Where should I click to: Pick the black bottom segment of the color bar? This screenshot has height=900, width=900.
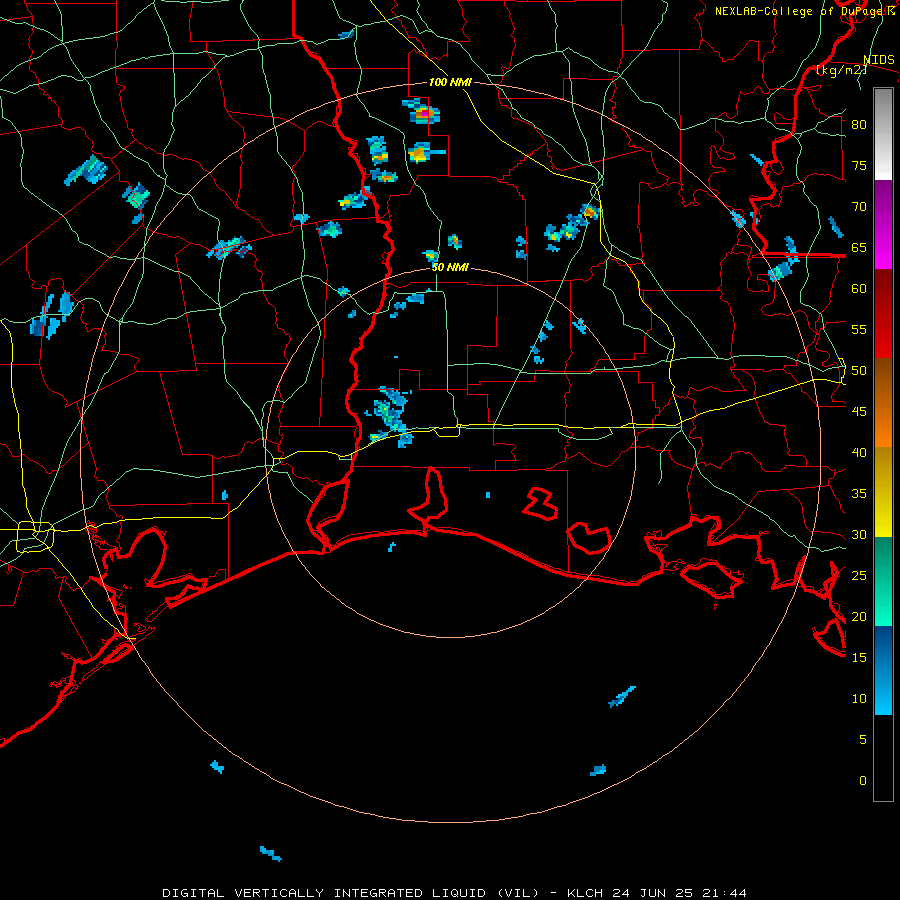[883, 758]
